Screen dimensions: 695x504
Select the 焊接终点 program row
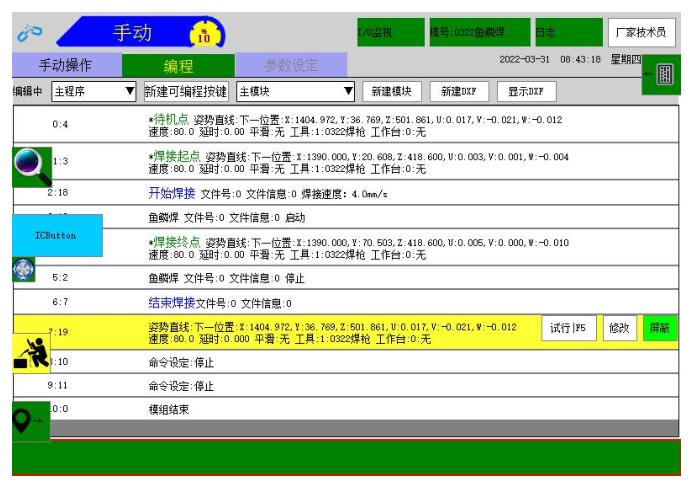346,247
